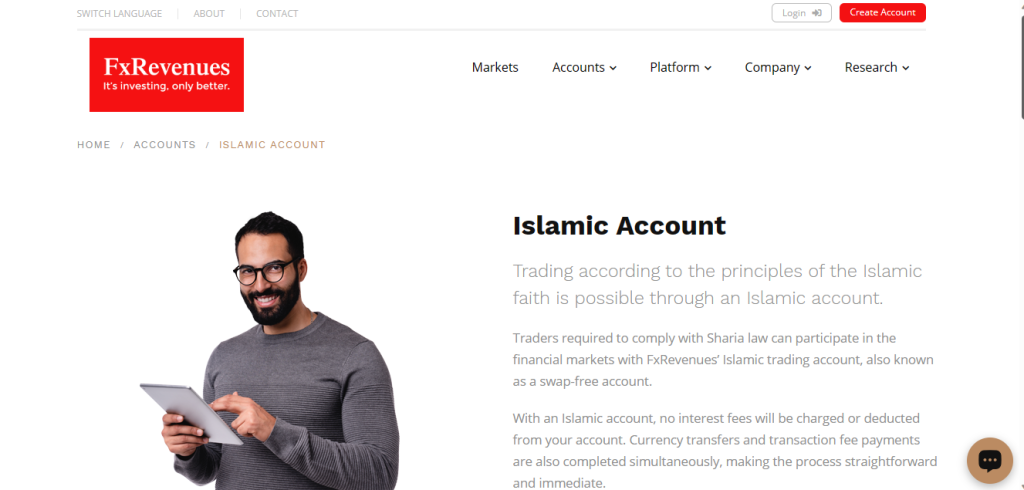Click the man with tablet image
The image size is (1024, 490).
point(271,351)
